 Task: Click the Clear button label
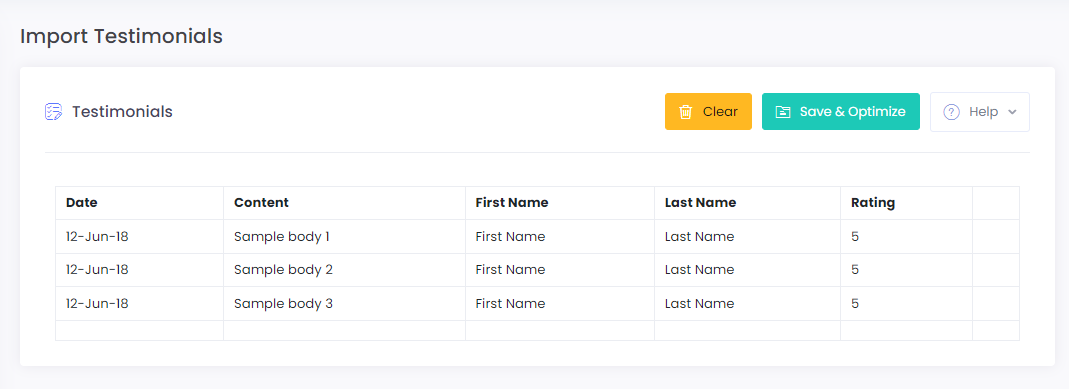(x=720, y=112)
